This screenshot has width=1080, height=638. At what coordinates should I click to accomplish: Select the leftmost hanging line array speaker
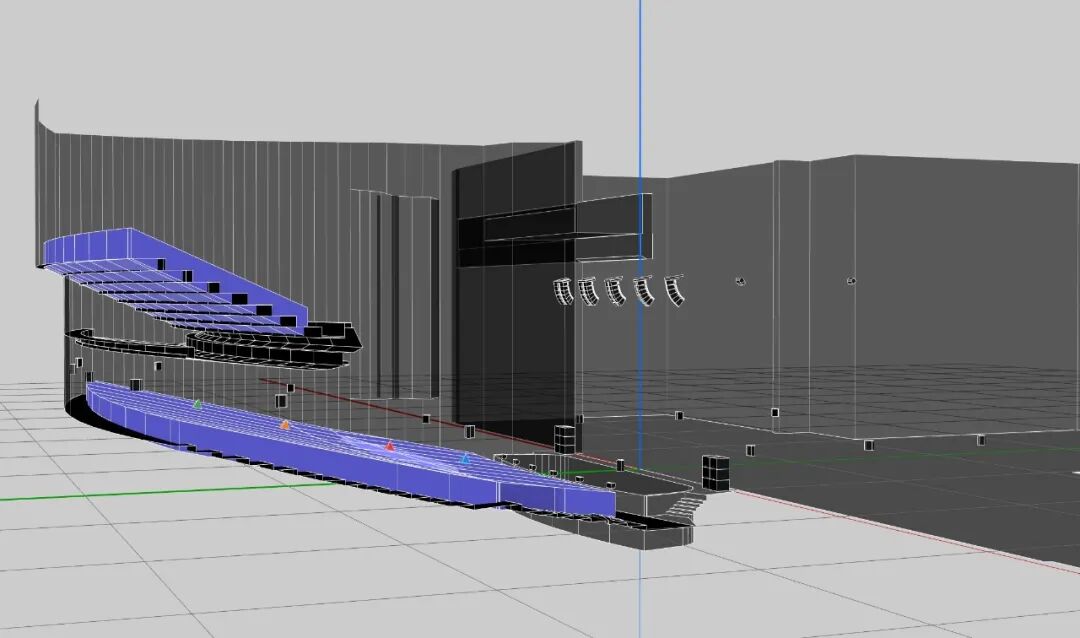click(x=563, y=291)
